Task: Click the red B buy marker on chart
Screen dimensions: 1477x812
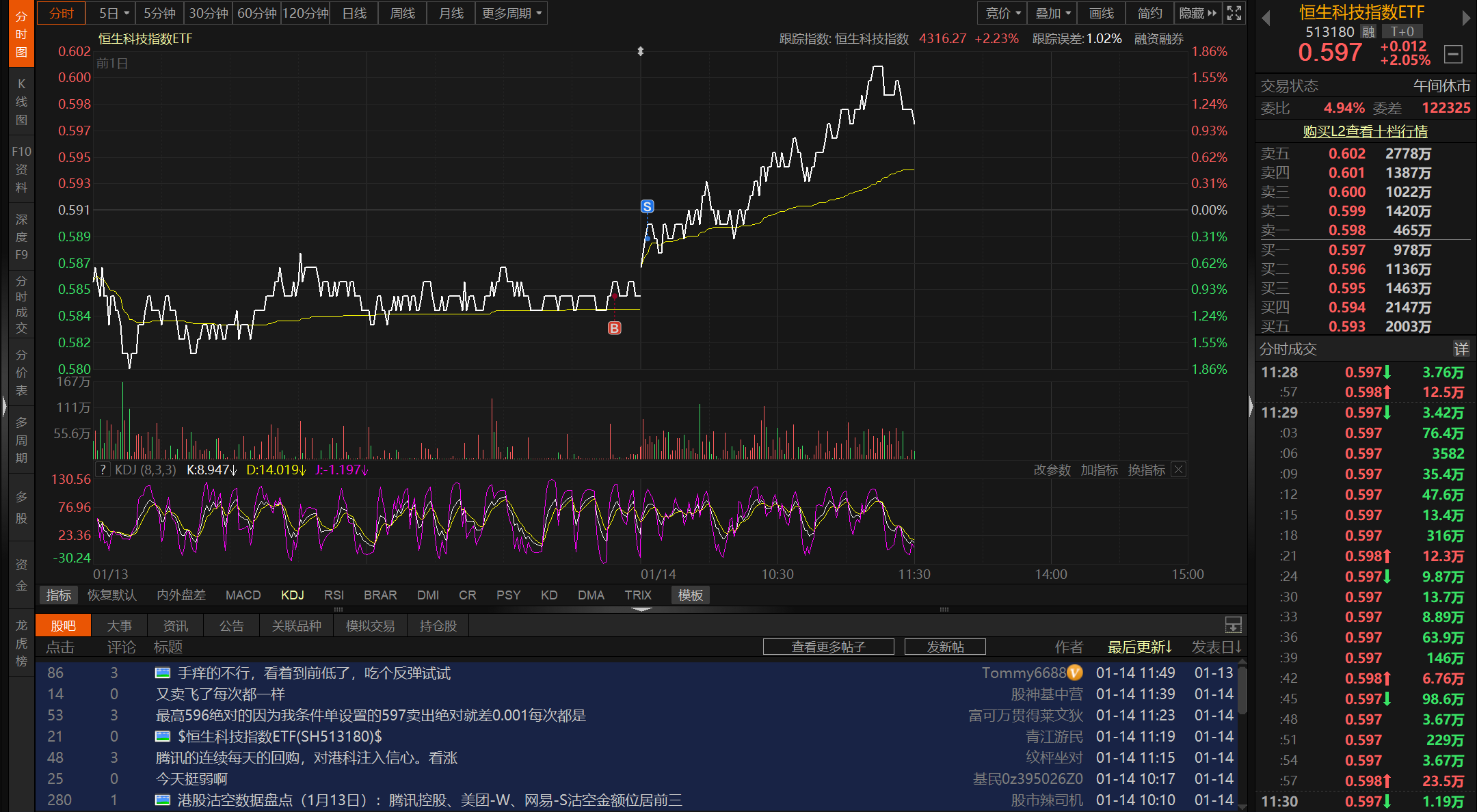Action: 614,329
